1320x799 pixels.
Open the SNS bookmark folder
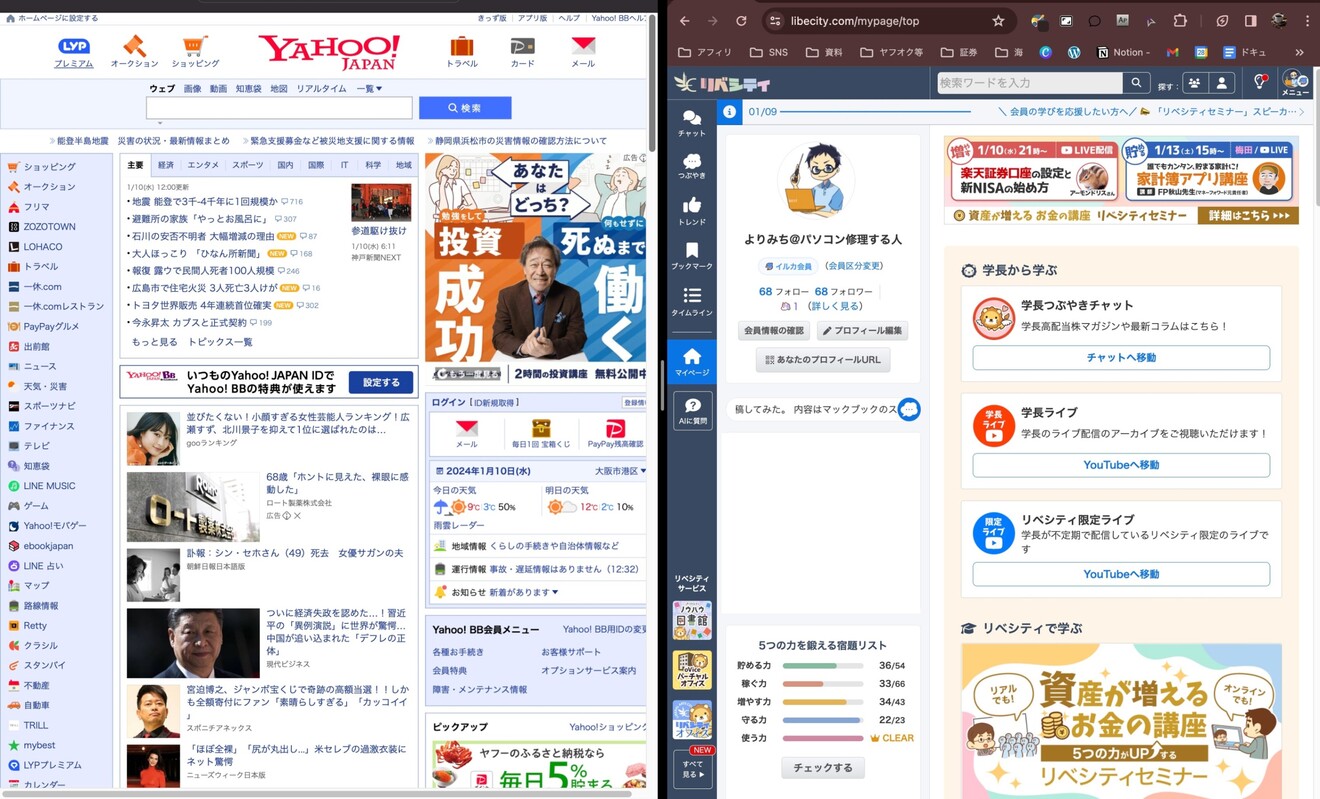[769, 52]
